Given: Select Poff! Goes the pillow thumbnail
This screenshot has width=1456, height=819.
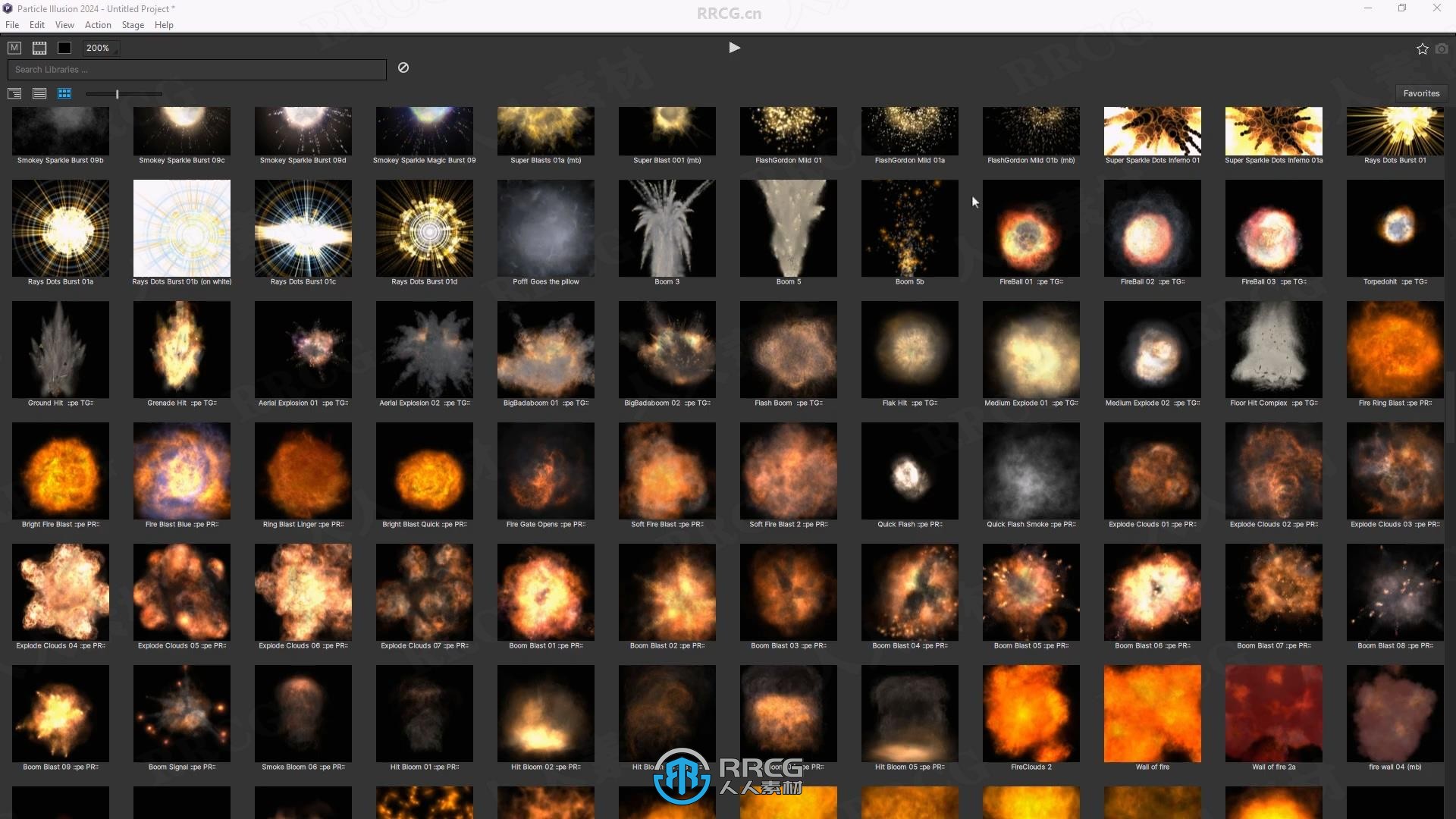Looking at the screenshot, I should point(546,228).
